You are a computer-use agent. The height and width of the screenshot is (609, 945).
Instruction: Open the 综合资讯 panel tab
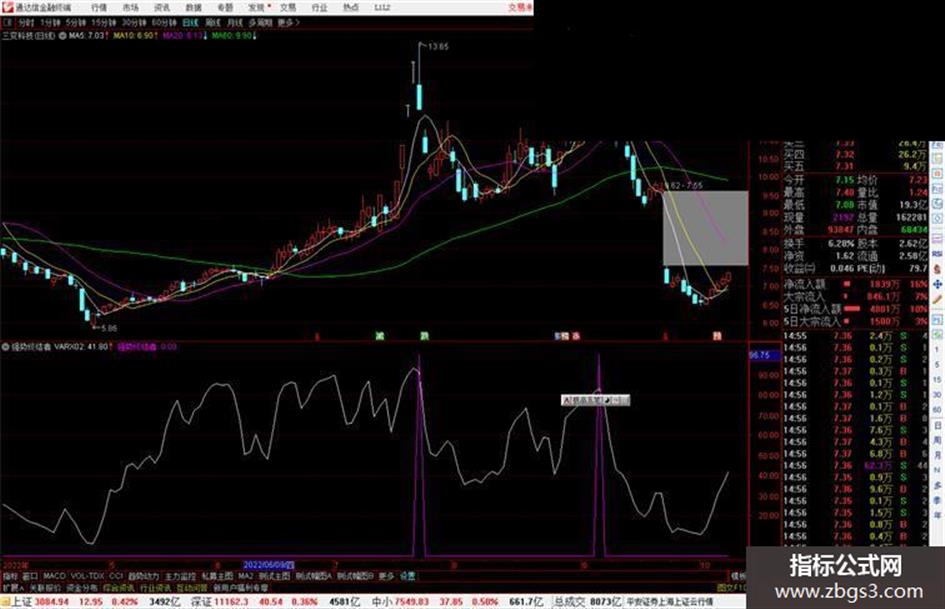(x=119, y=587)
